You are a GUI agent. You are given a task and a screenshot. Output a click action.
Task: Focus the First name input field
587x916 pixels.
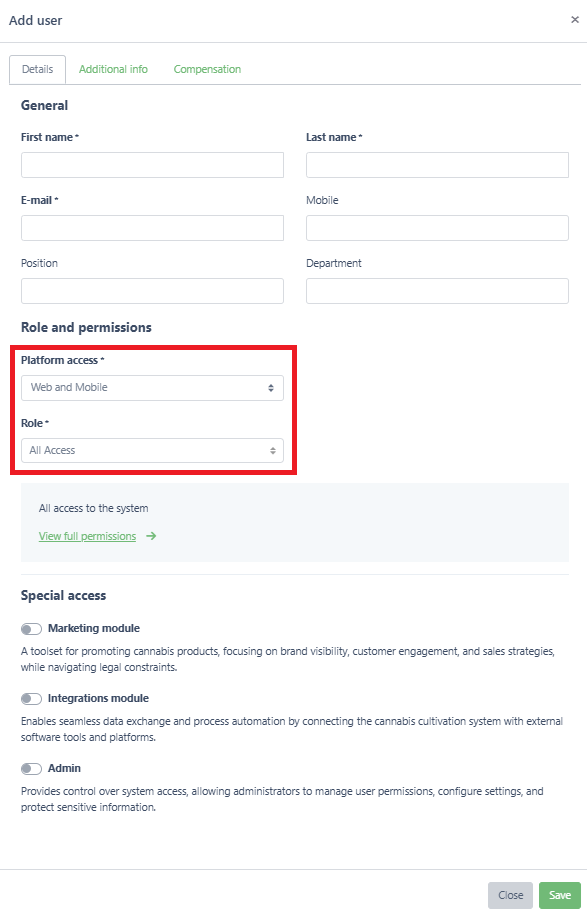152,165
